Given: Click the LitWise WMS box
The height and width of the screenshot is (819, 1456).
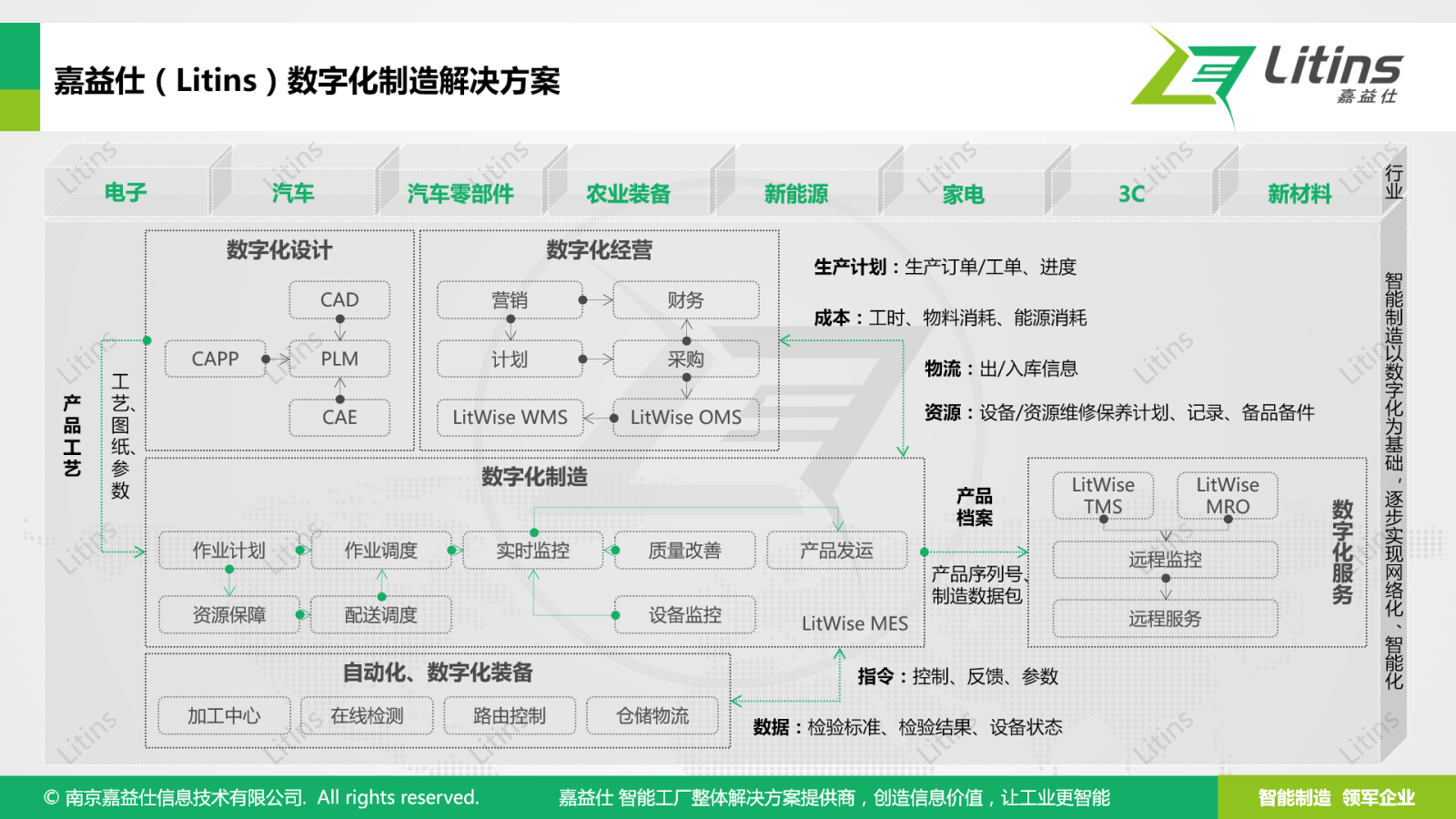Looking at the screenshot, I should coord(510,417).
